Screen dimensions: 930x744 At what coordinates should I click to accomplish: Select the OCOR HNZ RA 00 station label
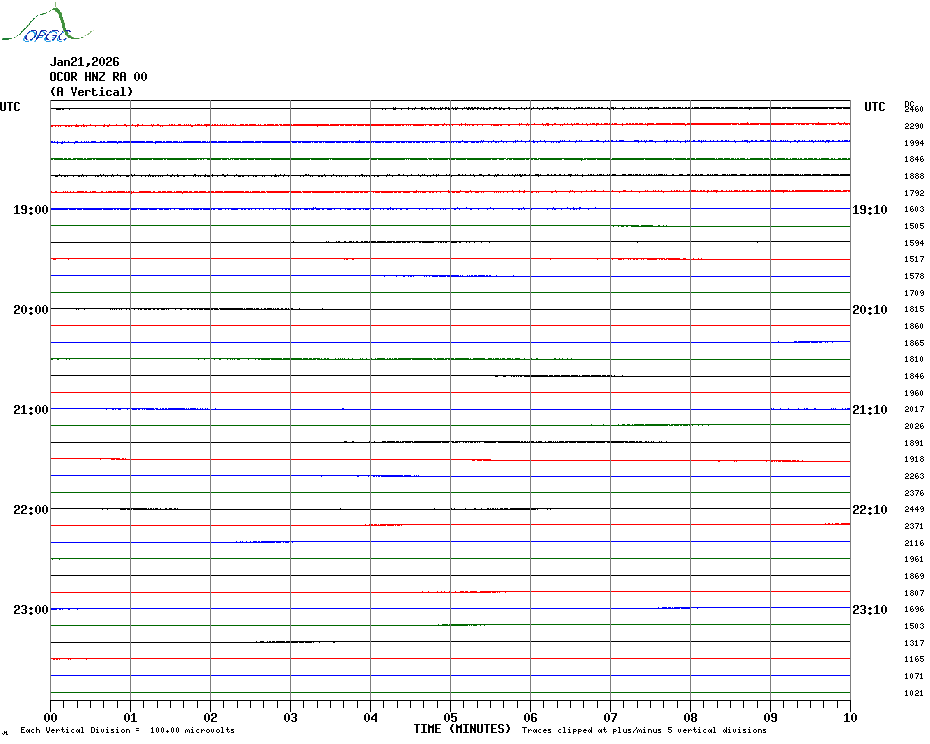pyautogui.click(x=98, y=77)
